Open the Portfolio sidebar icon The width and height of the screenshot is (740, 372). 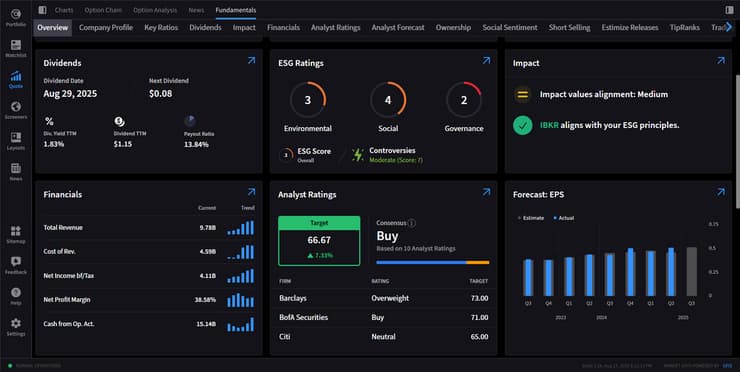pyautogui.click(x=16, y=14)
